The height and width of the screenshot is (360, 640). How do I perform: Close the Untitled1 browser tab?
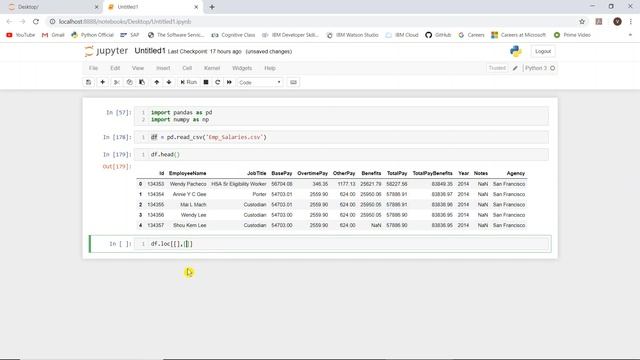pos(196,7)
